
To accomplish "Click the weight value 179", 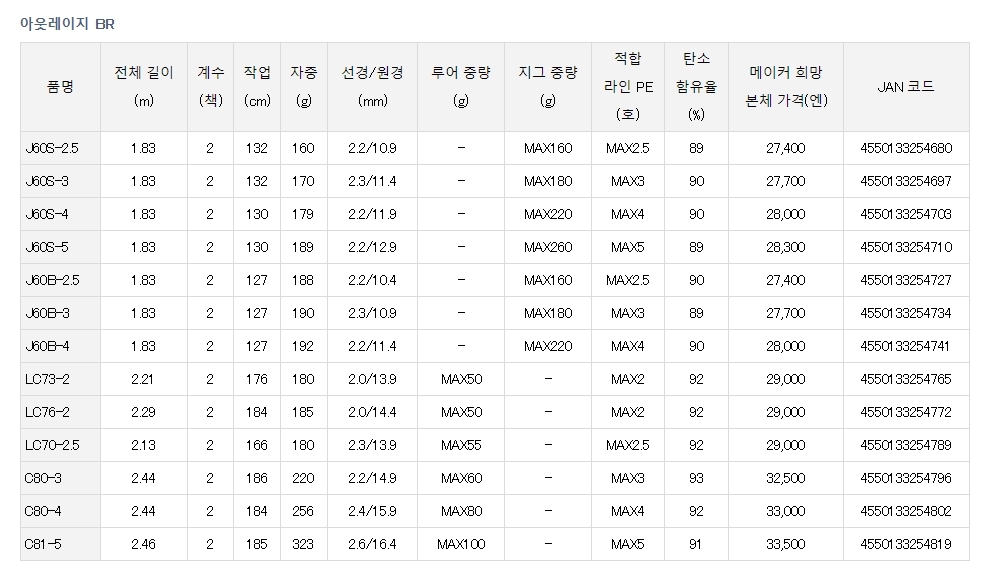I will coord(303,214).
